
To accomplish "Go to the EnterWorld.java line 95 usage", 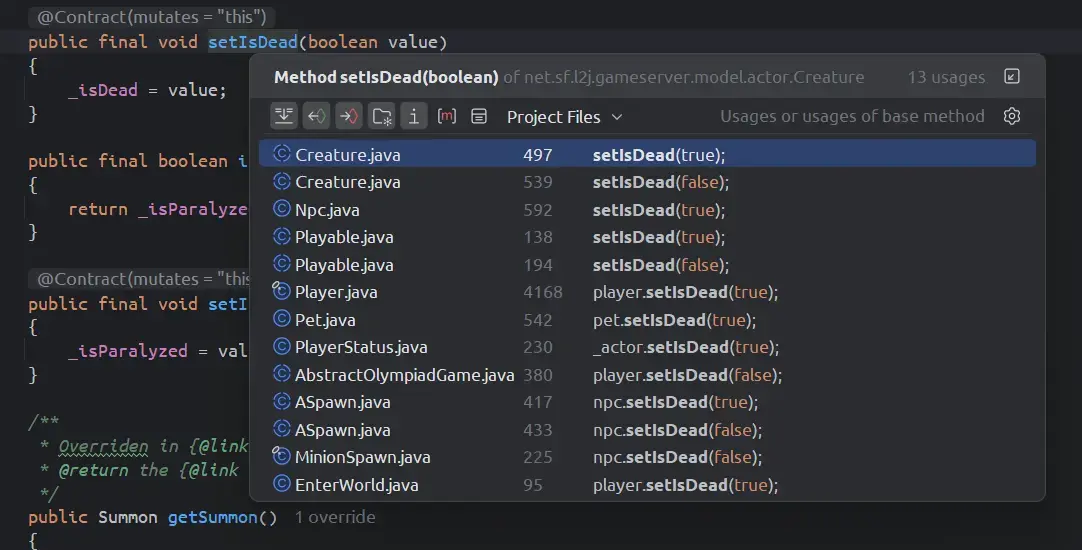I will coord(647,484).
